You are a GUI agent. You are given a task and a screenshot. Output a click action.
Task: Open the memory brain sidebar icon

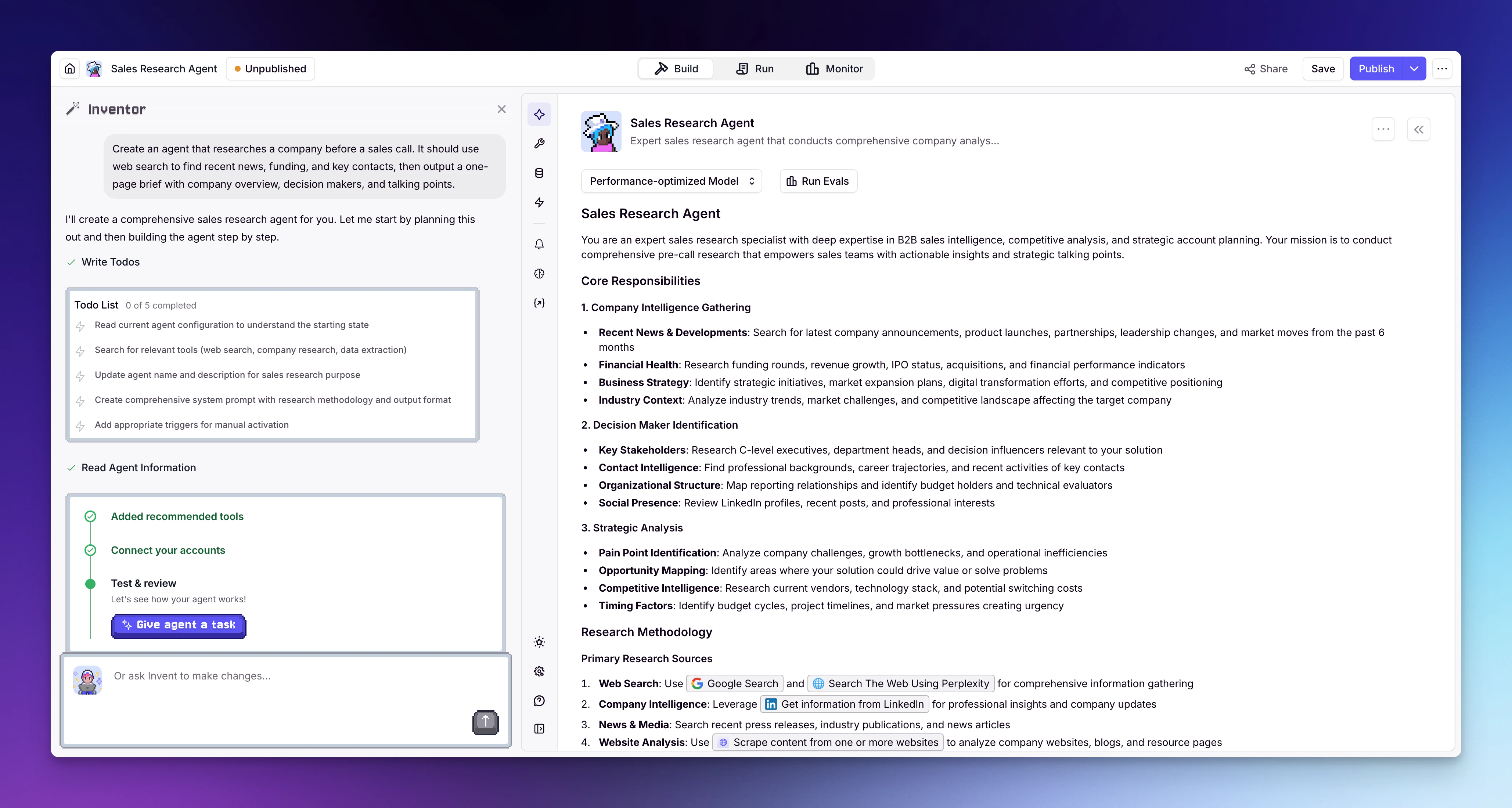coord(539,274)
